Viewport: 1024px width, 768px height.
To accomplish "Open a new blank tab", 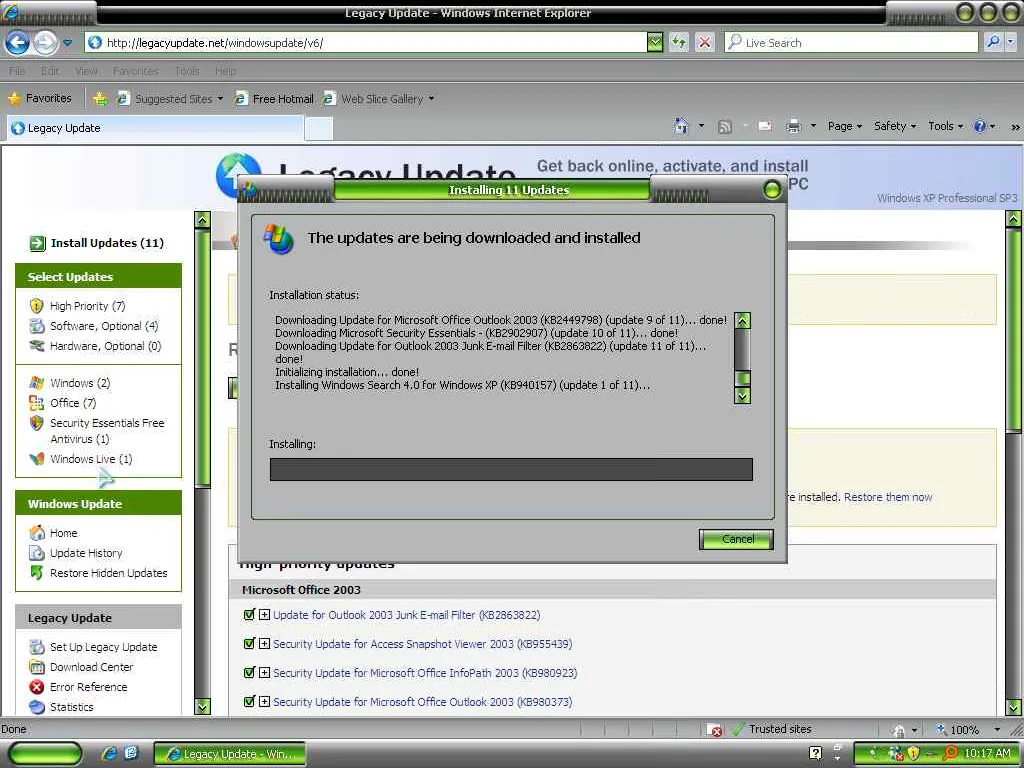I will (319, 129).
